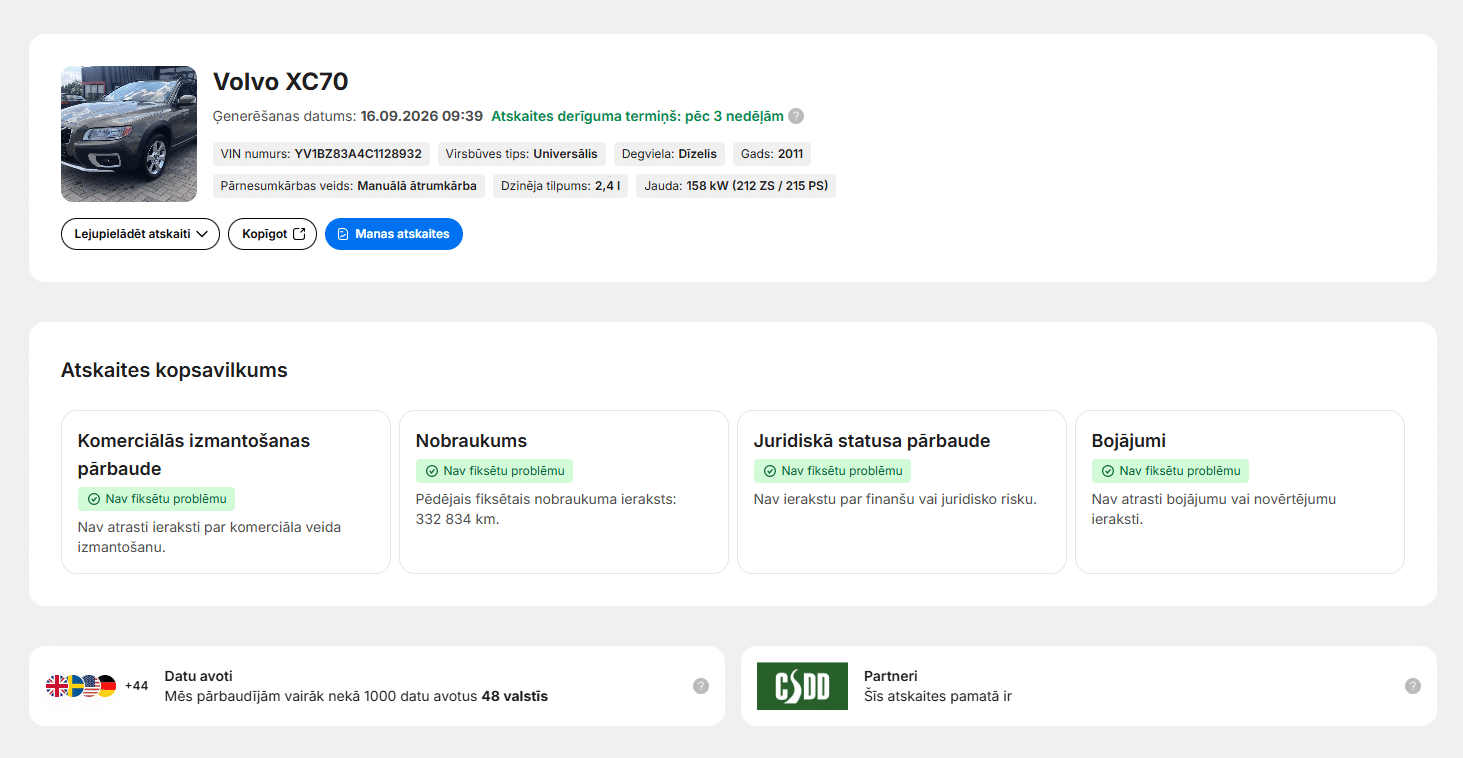
Task: Click the status badge in Nobraukums card
Action: click(494, 471)
